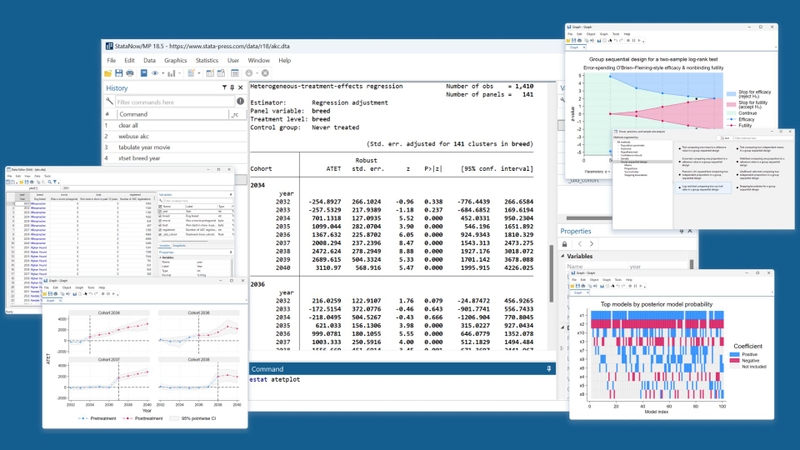The image size is (800, 450).
Task: Toggle the pin on the Command panel
Action: point(549,369)
